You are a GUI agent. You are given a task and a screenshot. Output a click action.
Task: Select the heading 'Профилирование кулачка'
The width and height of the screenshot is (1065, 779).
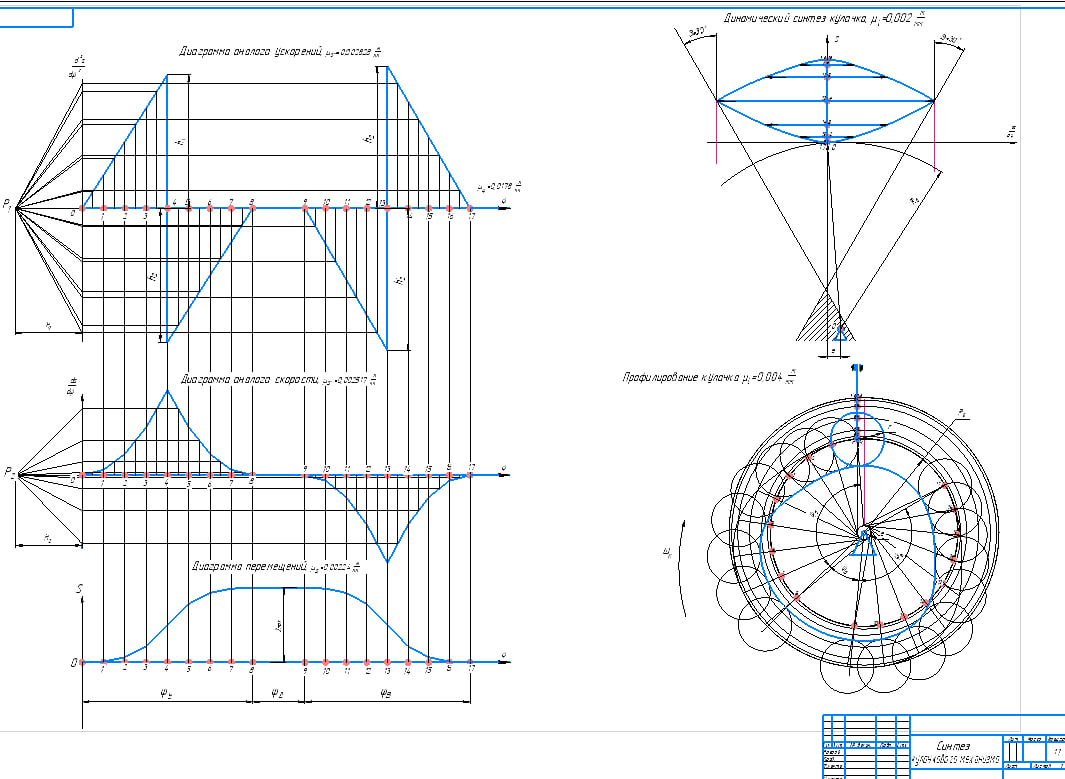click(680, 377)
